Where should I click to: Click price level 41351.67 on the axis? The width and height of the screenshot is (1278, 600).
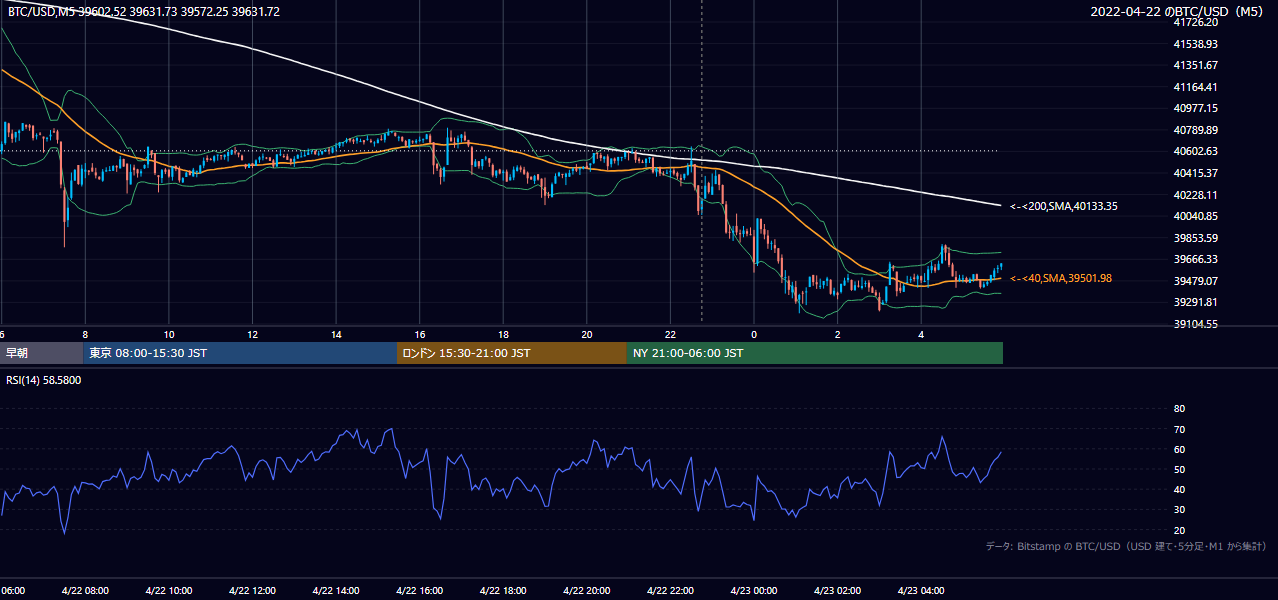click(1195, 65)
